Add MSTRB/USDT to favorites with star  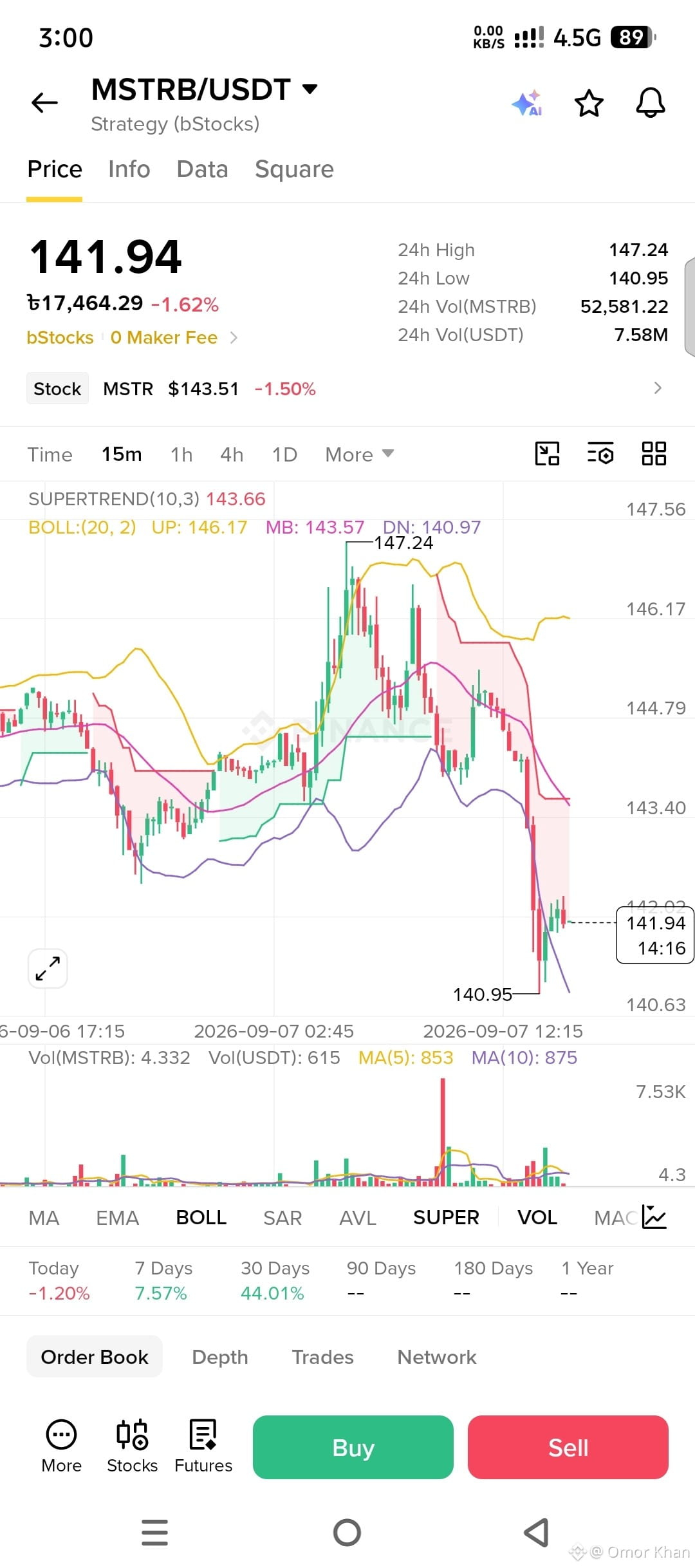pyautogui.click(x=589, y=103)
